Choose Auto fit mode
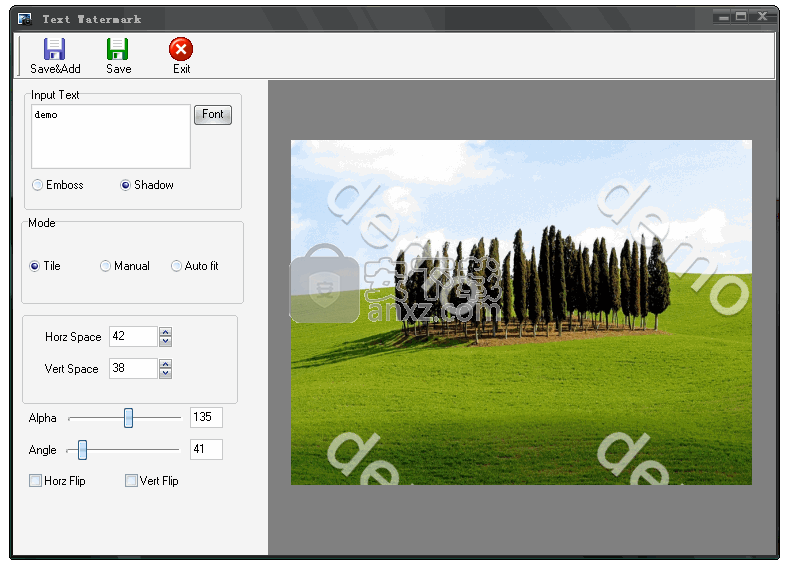Screen dimensions: 795x569 click(176, 266)
